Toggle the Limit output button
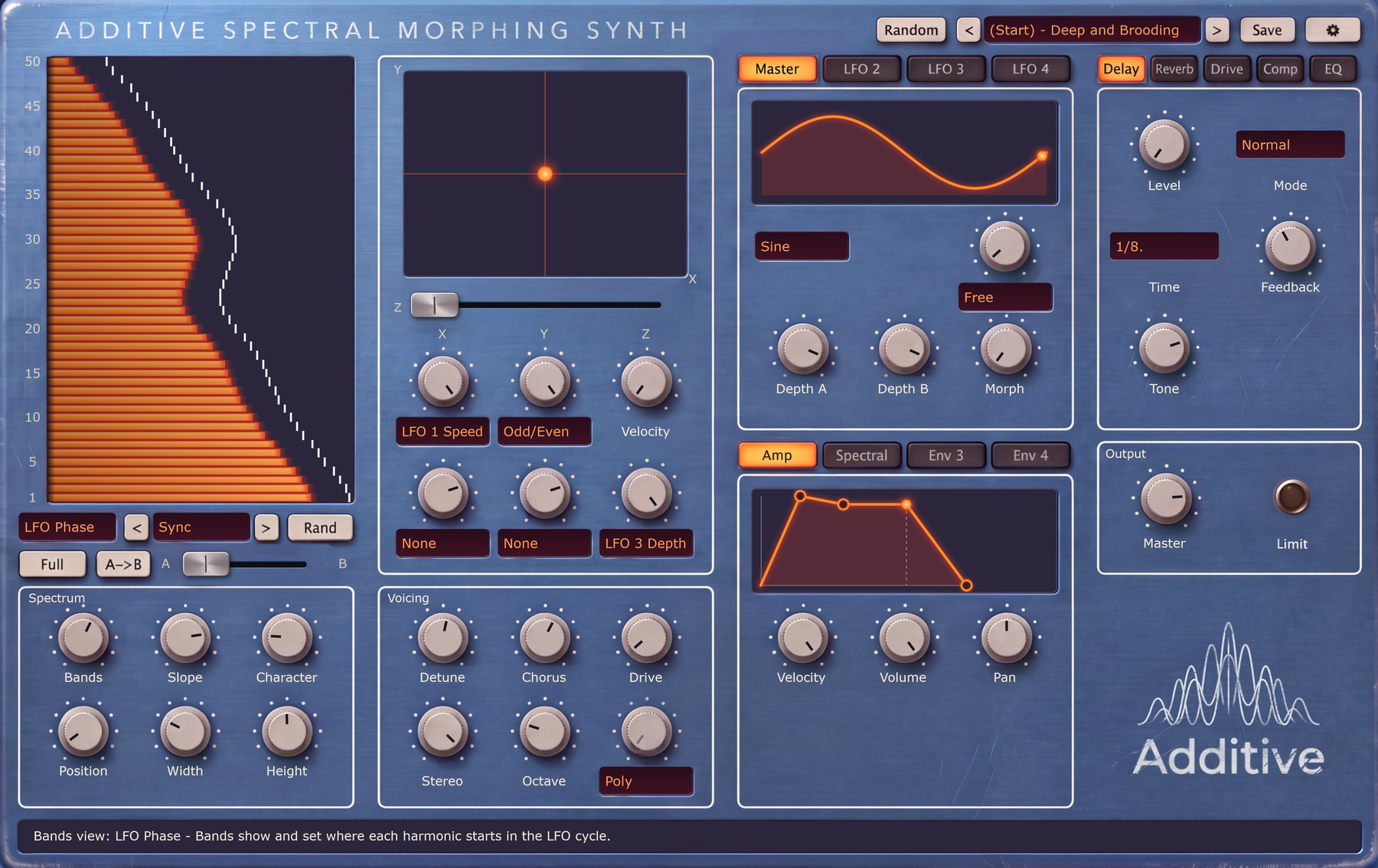The height and width of the screenshot is (868, 1378). pyautogui.click(x=1291, y=497)
